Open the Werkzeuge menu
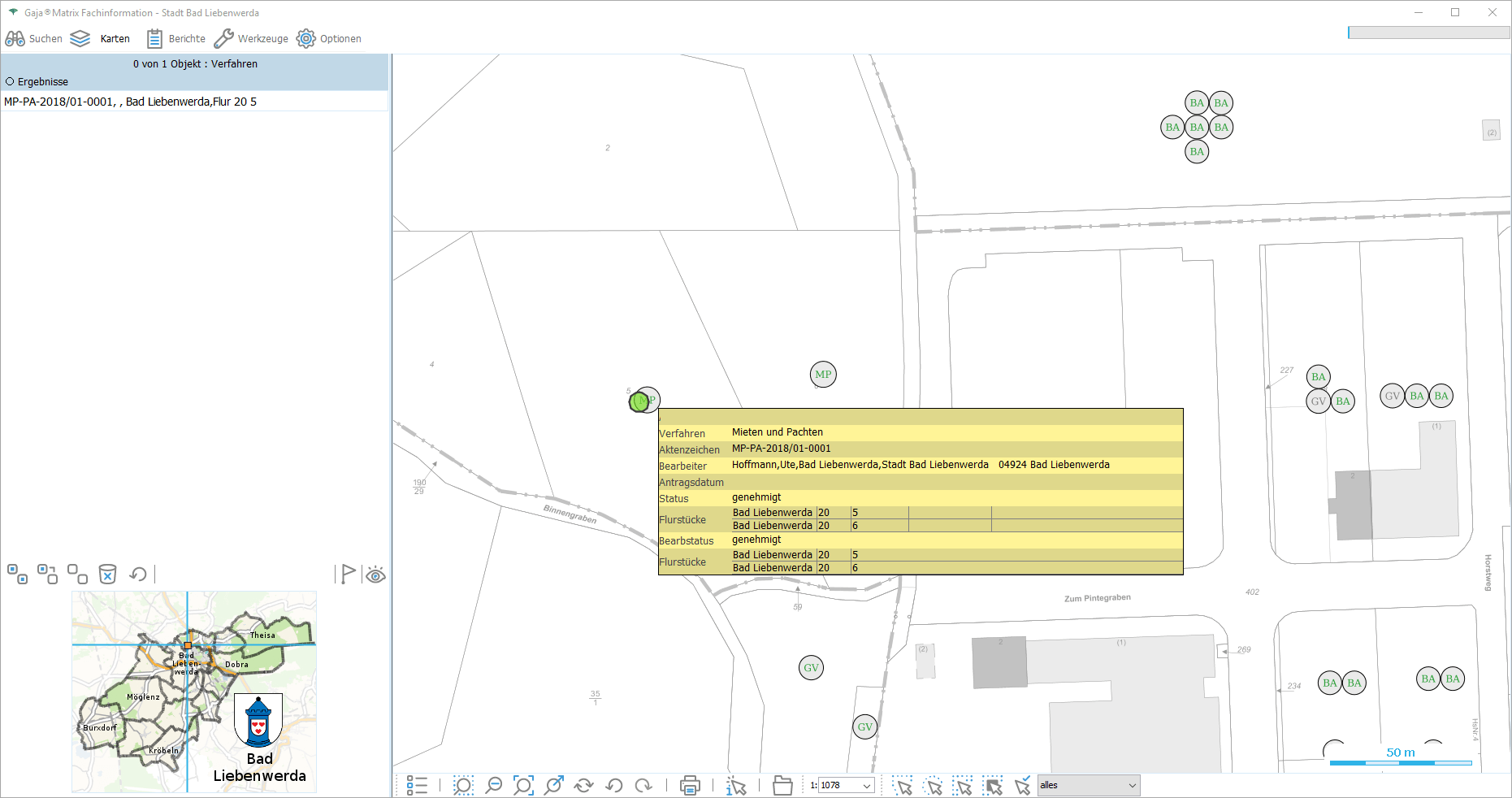Screen dimensions: 1512x798 tap(251, 39)
